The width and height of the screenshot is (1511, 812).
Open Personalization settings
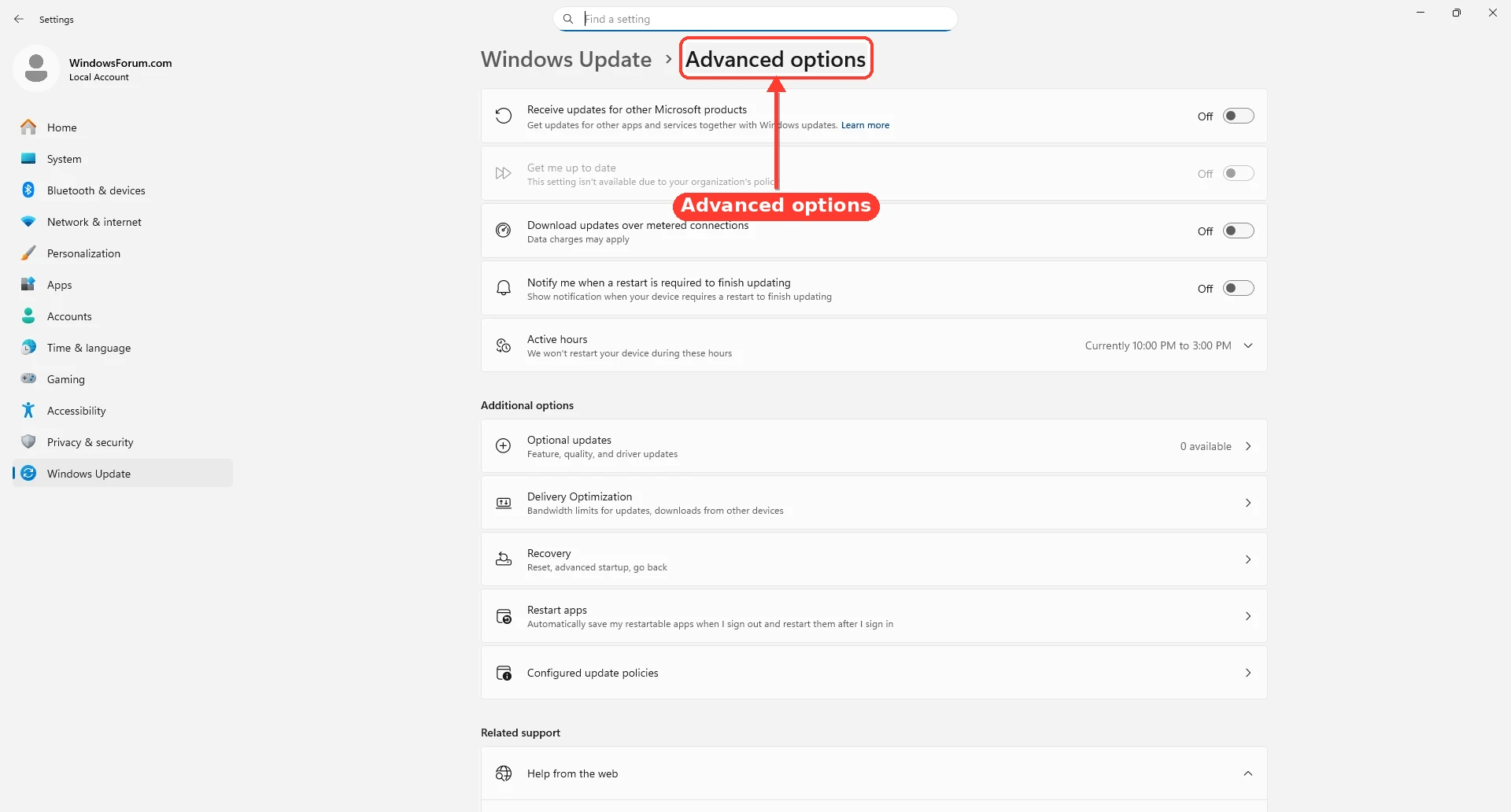coord(122,253)
